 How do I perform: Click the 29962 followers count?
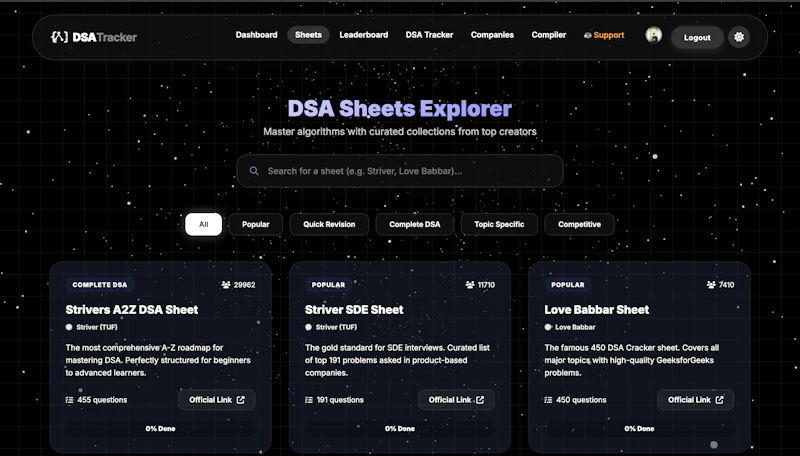pos(244,285)
